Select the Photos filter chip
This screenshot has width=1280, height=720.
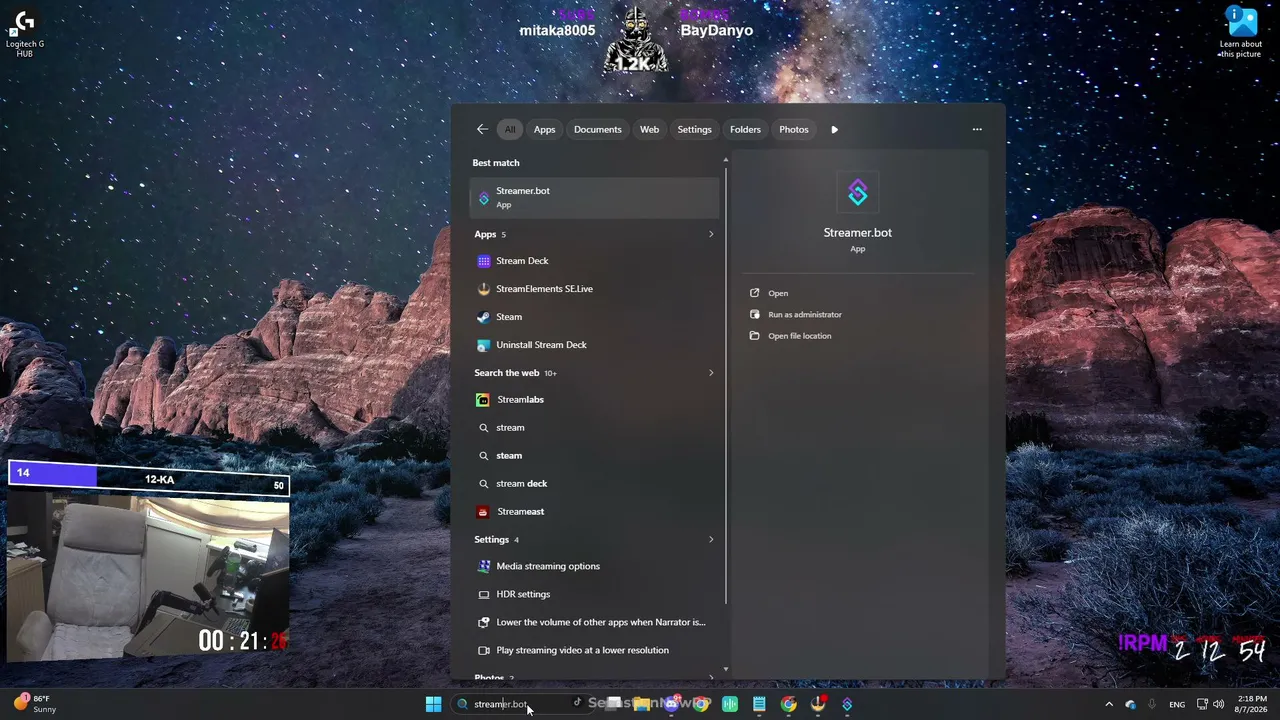(793, 129)
